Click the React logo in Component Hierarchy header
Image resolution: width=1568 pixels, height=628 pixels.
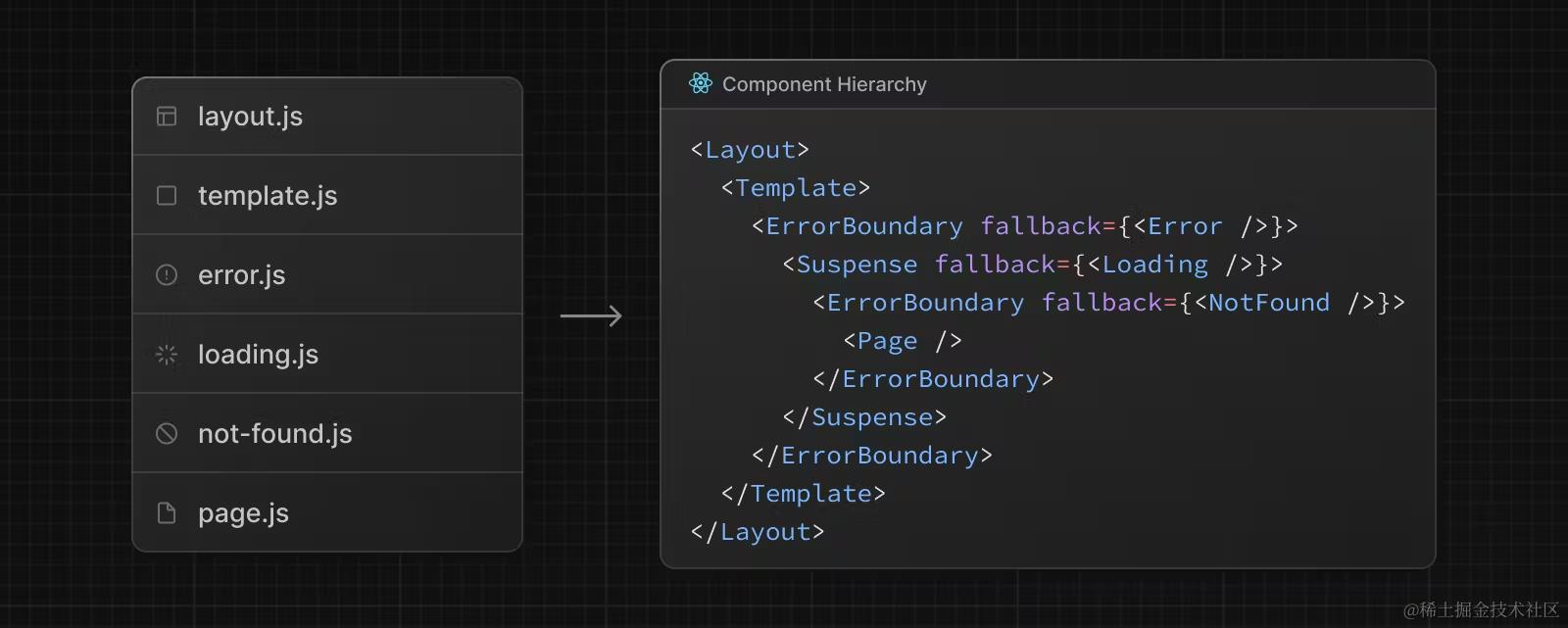click(701, 84)
